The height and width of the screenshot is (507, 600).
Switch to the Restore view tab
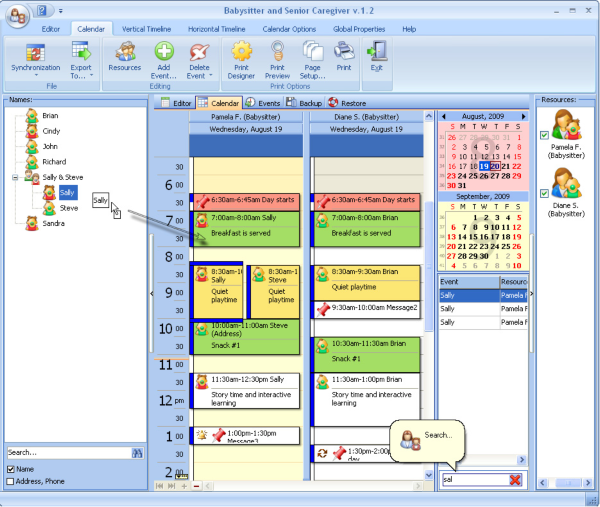[347, 103]
